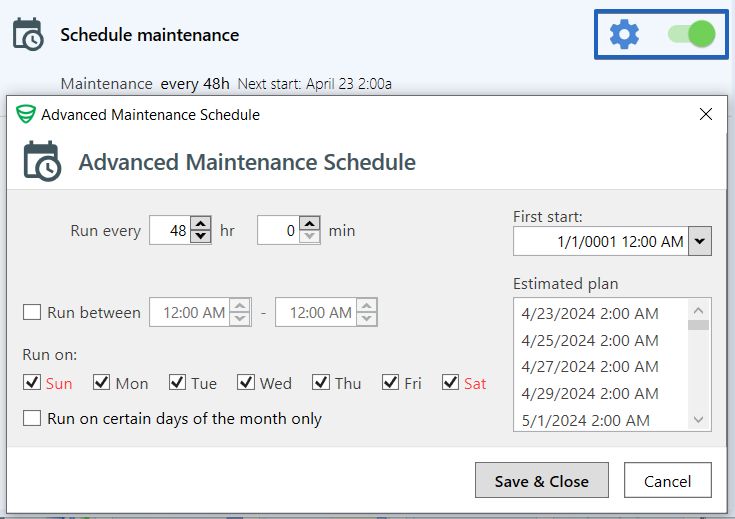
Task: Click up arrow of Run between end time
Action: pyautogui.click(x=367, y=306)
